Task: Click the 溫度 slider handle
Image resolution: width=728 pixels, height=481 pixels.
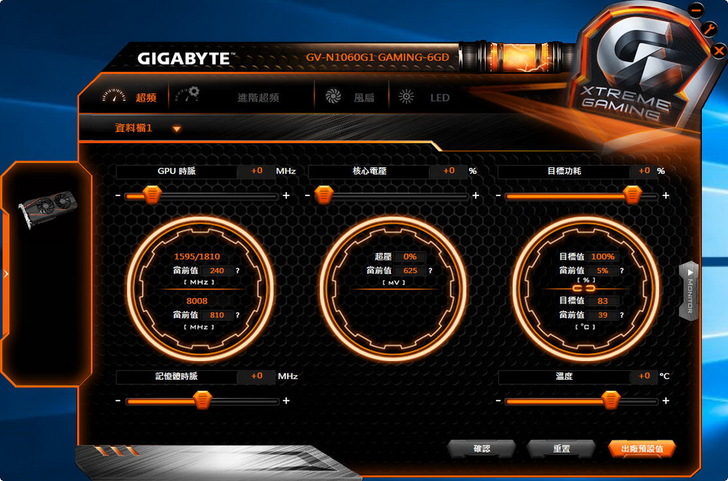Action: point(611,400)
